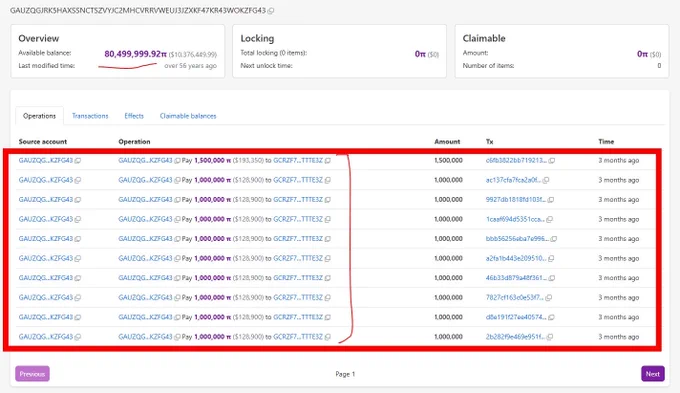Copy source account in row with tx 46b33d879a48f361

78,278
